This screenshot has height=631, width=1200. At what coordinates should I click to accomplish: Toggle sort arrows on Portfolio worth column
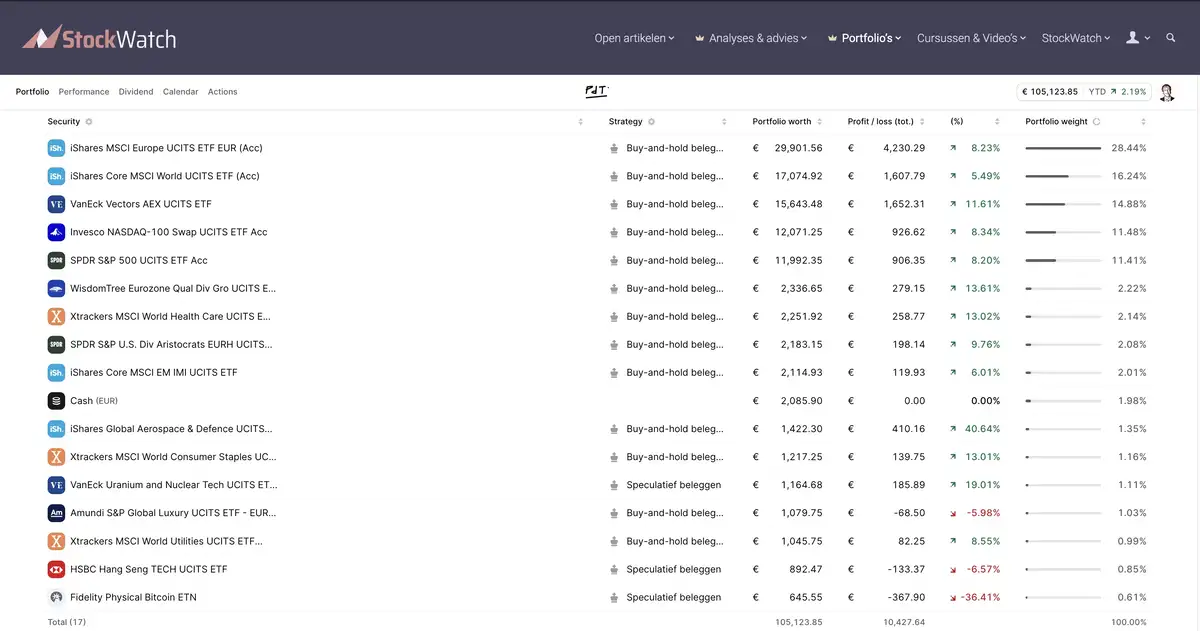click(x=820, y=122)
